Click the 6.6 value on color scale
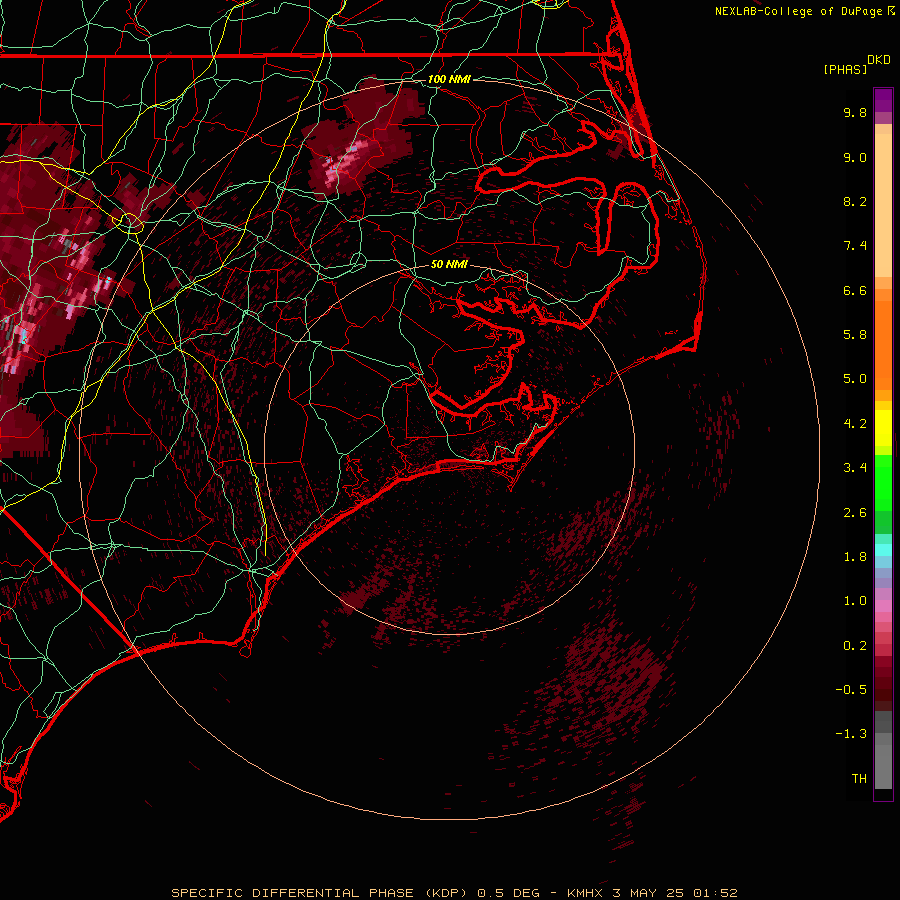900x900 pixels. (x=855, y=290)
